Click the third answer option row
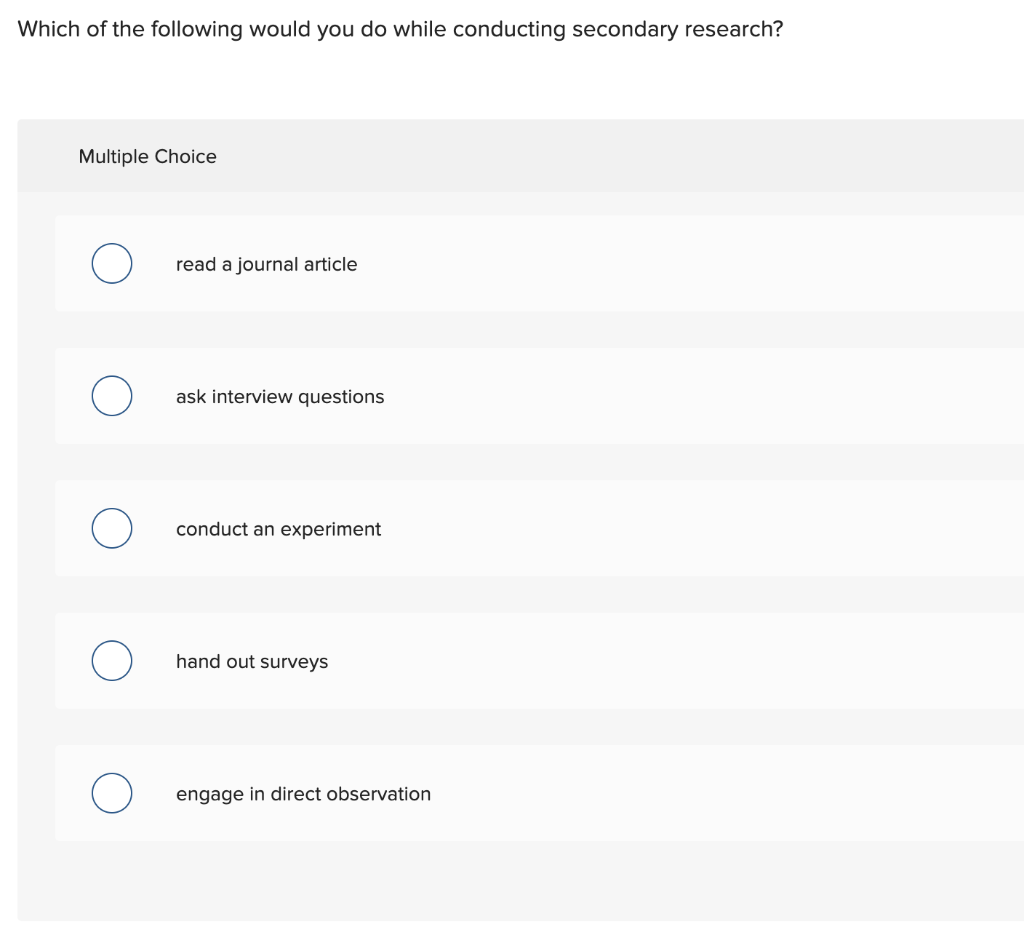Image resolution: width=1024 pixels, height=927 pixels. tap(500, 528)
